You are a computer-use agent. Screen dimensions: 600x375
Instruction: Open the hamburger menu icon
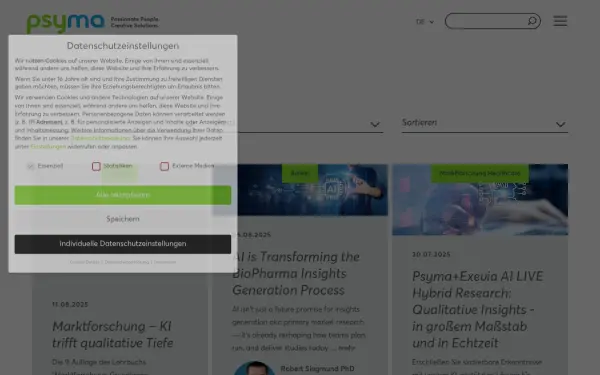(x=560, y=21)
